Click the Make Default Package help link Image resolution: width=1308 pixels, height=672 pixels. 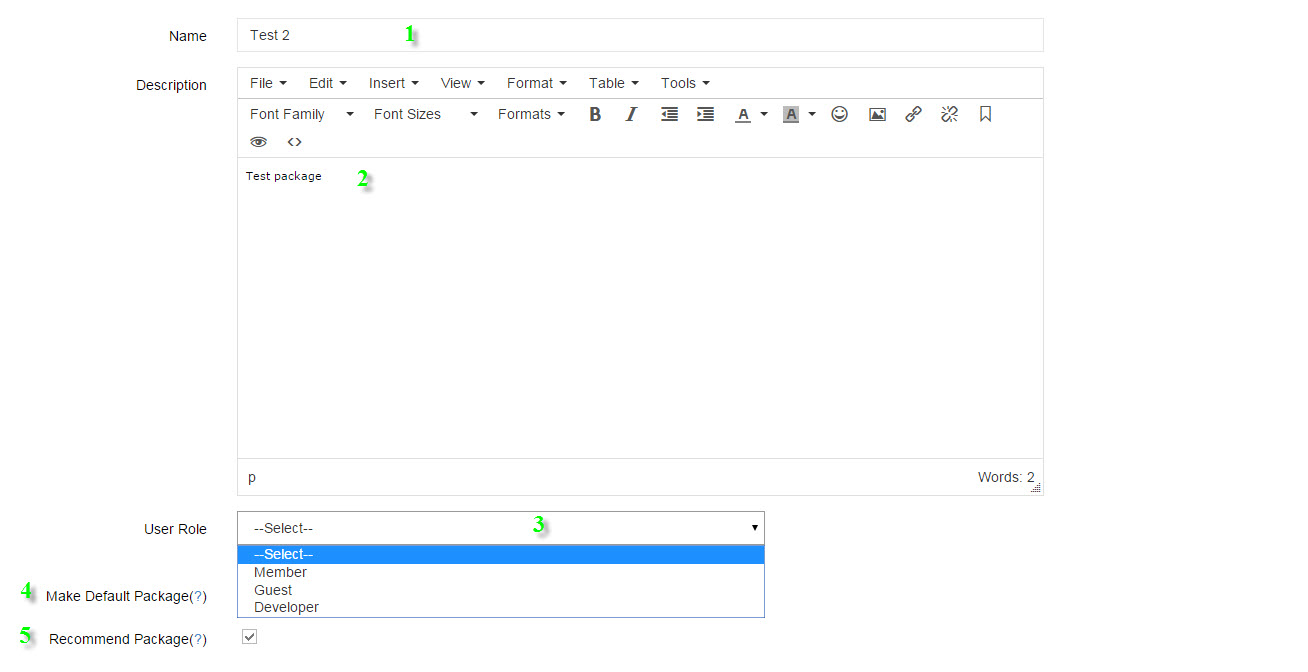point(198,596)
